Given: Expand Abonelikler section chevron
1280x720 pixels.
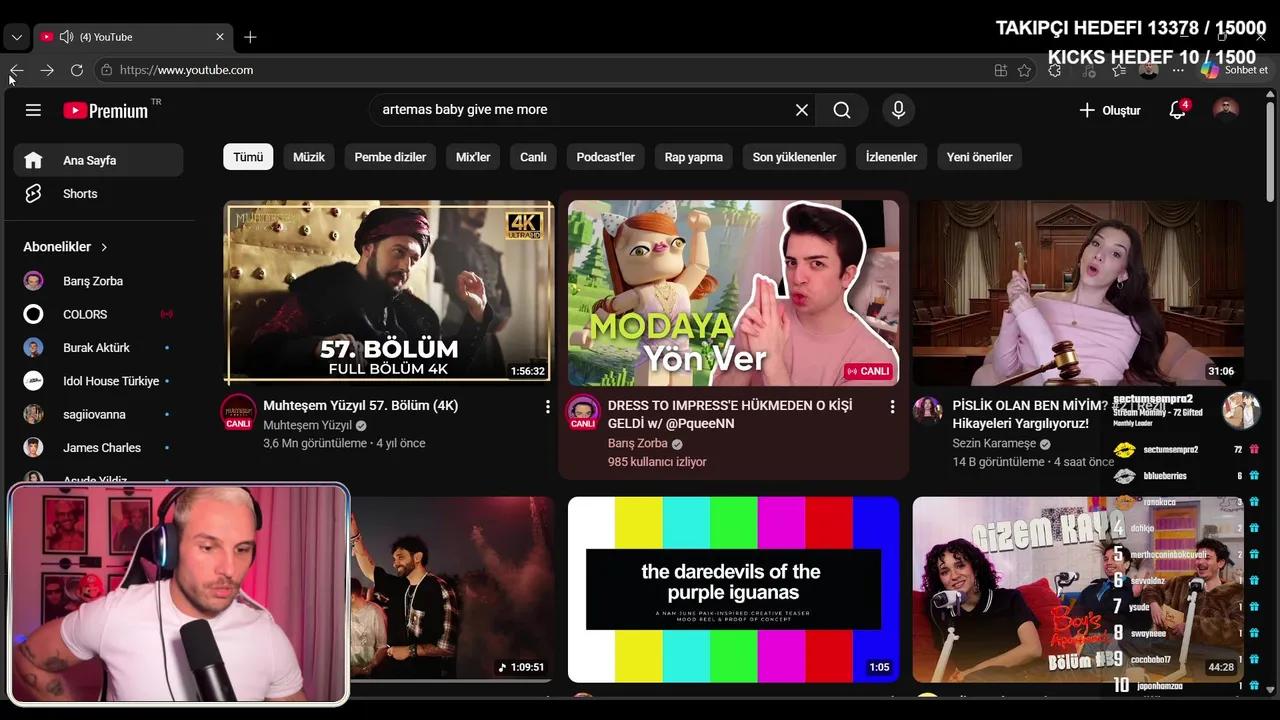Looking at the screenshot, I should click(x=104, y=247).
